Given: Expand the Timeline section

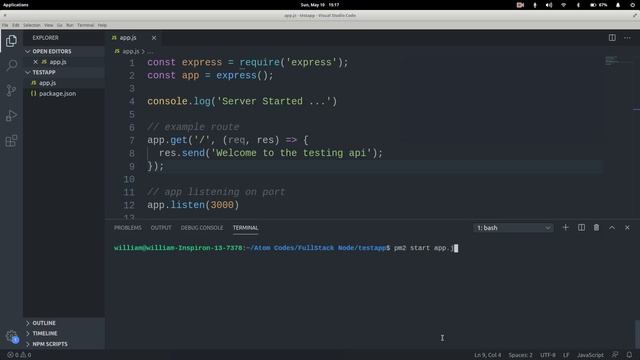Looking at the screenshot, I should coord(64,333).
